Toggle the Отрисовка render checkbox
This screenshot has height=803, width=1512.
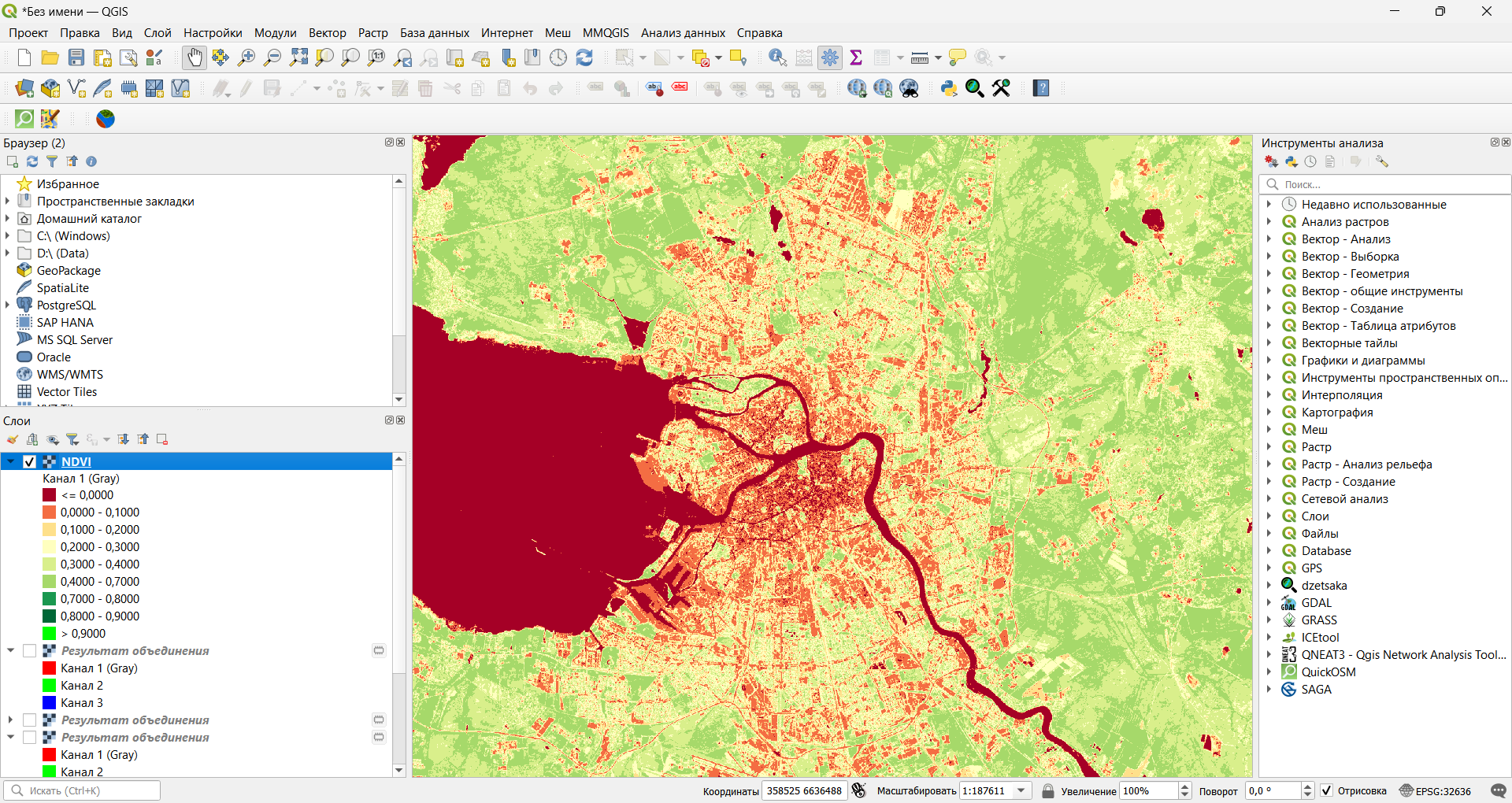(1327, 790)
